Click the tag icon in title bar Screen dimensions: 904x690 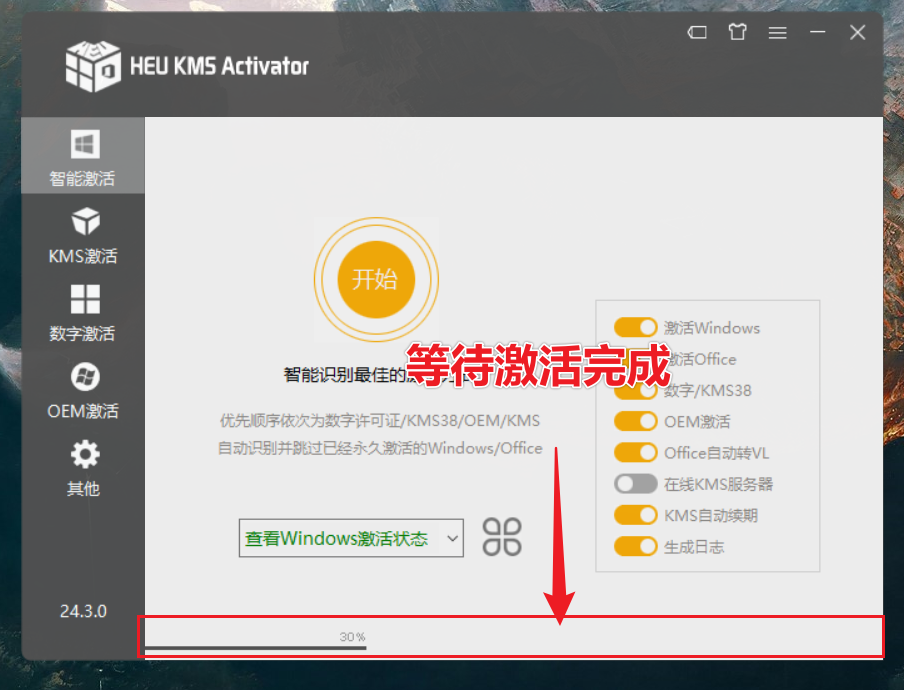(x=697, y=32)
